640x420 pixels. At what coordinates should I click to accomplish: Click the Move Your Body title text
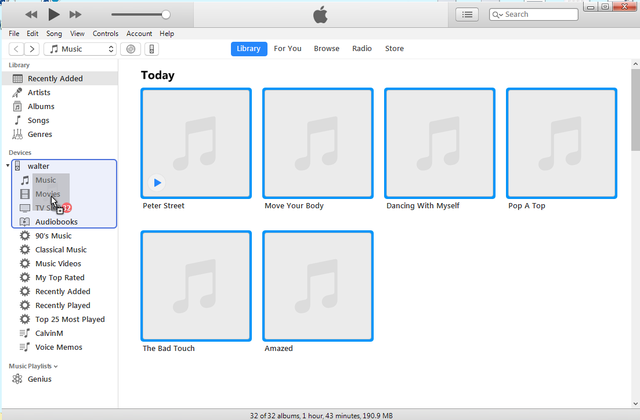click(294, 206)
